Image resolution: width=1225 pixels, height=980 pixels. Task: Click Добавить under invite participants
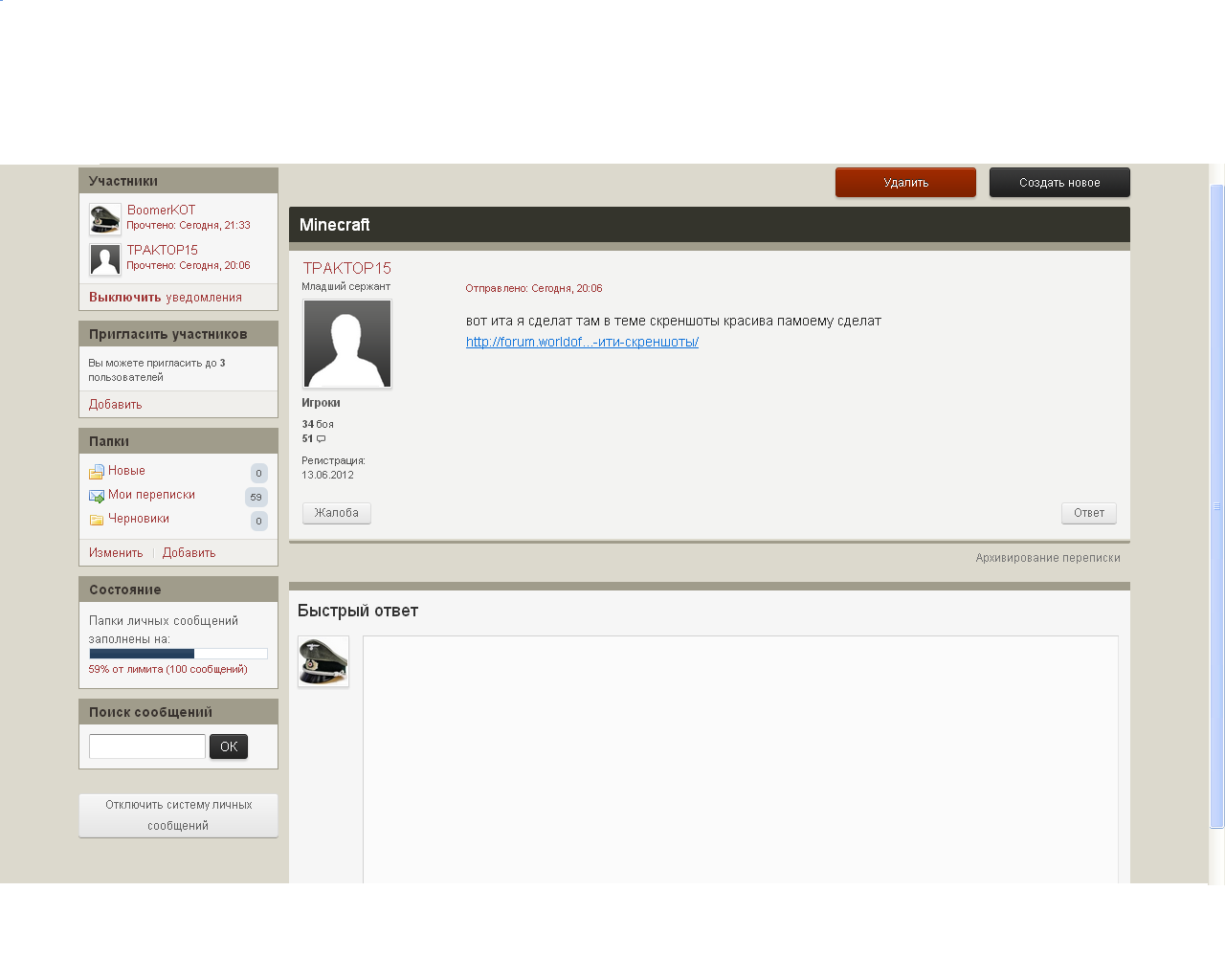(115, 404)
